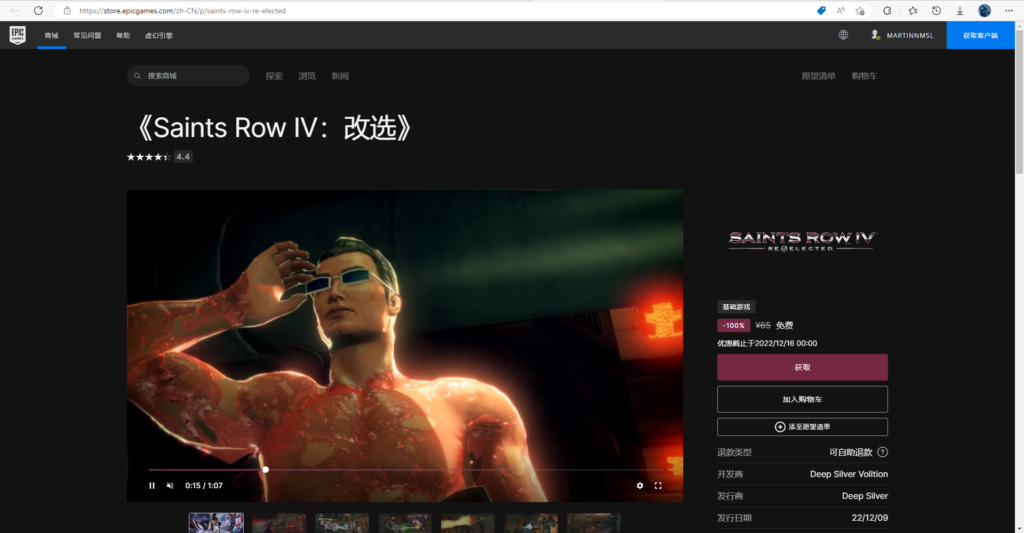Click the Saints Row IV Re-Elected logo

[802, 240]
